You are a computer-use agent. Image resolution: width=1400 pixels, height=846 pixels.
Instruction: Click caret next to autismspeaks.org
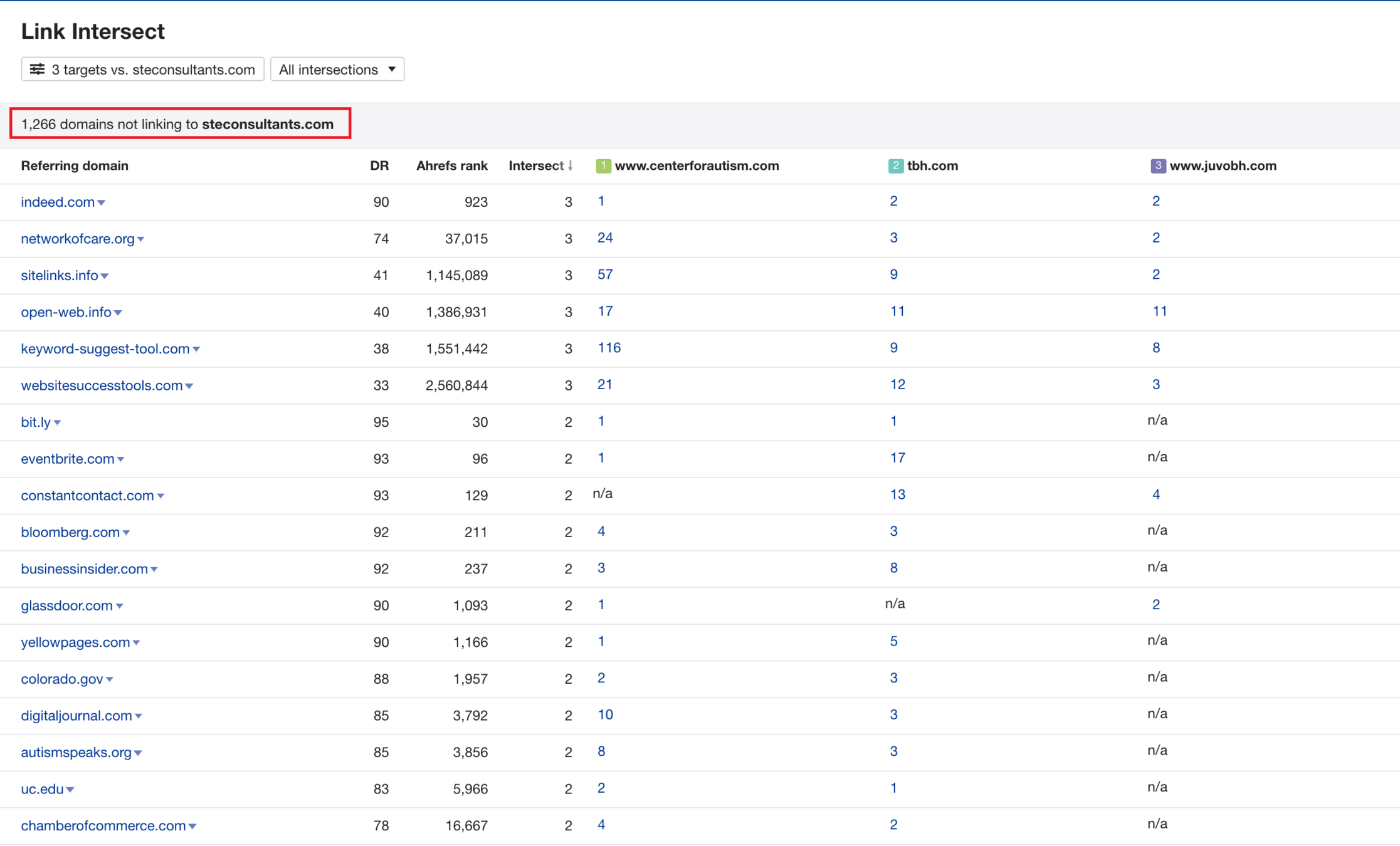[x=139, y=753]
